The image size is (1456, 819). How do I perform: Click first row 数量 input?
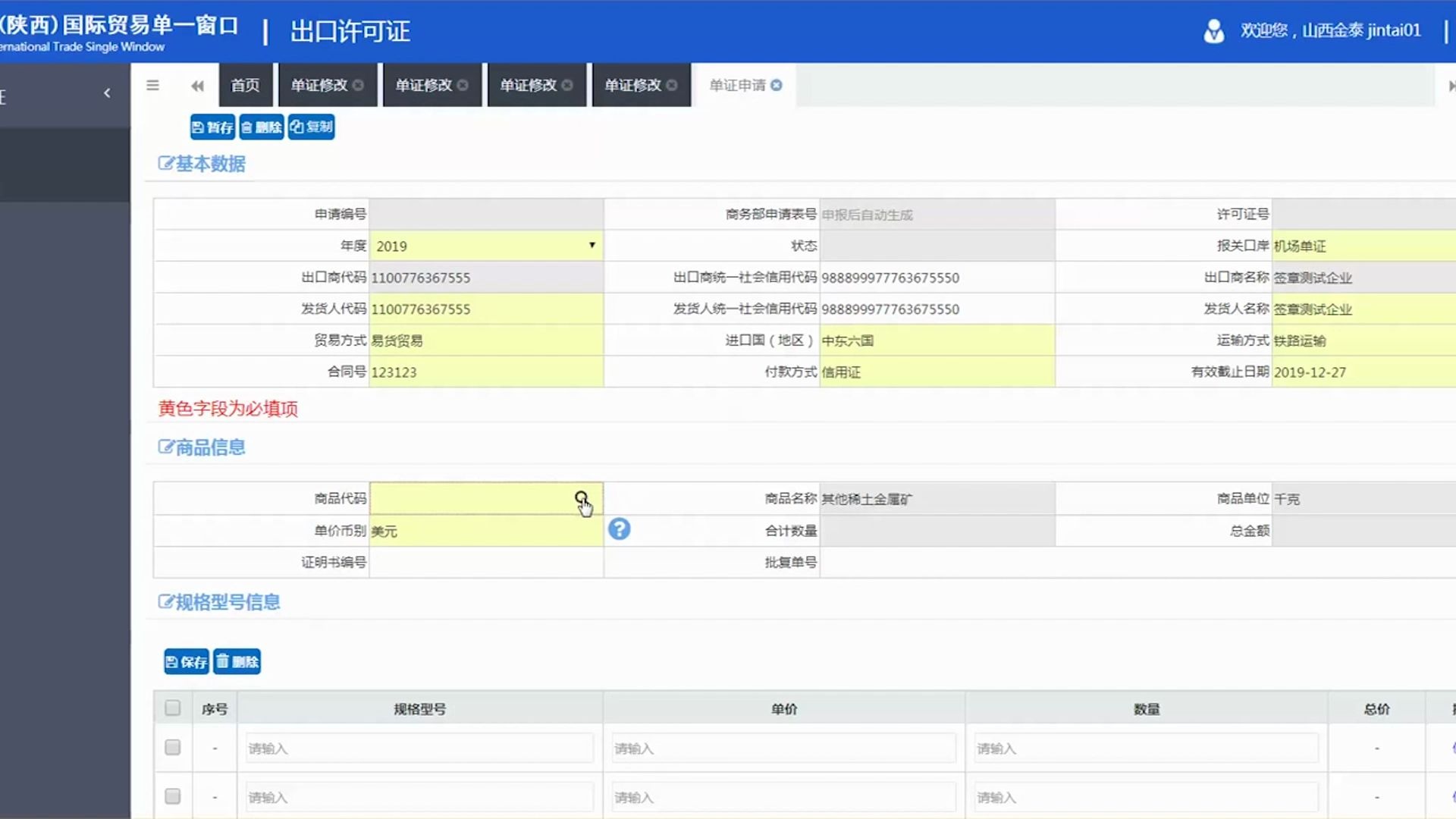[1146, 748]
